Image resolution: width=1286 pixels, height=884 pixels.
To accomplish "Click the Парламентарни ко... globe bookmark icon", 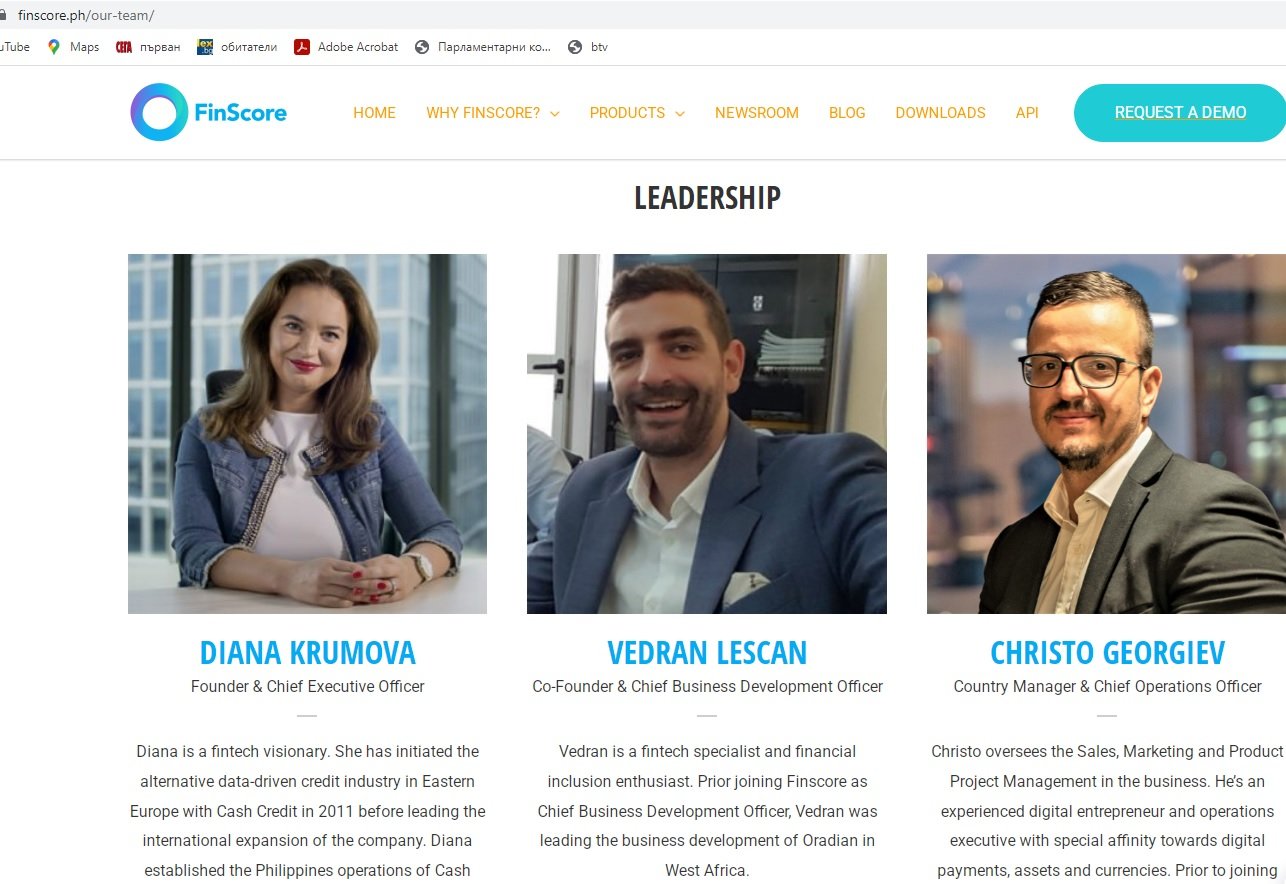I will [422, 47].
